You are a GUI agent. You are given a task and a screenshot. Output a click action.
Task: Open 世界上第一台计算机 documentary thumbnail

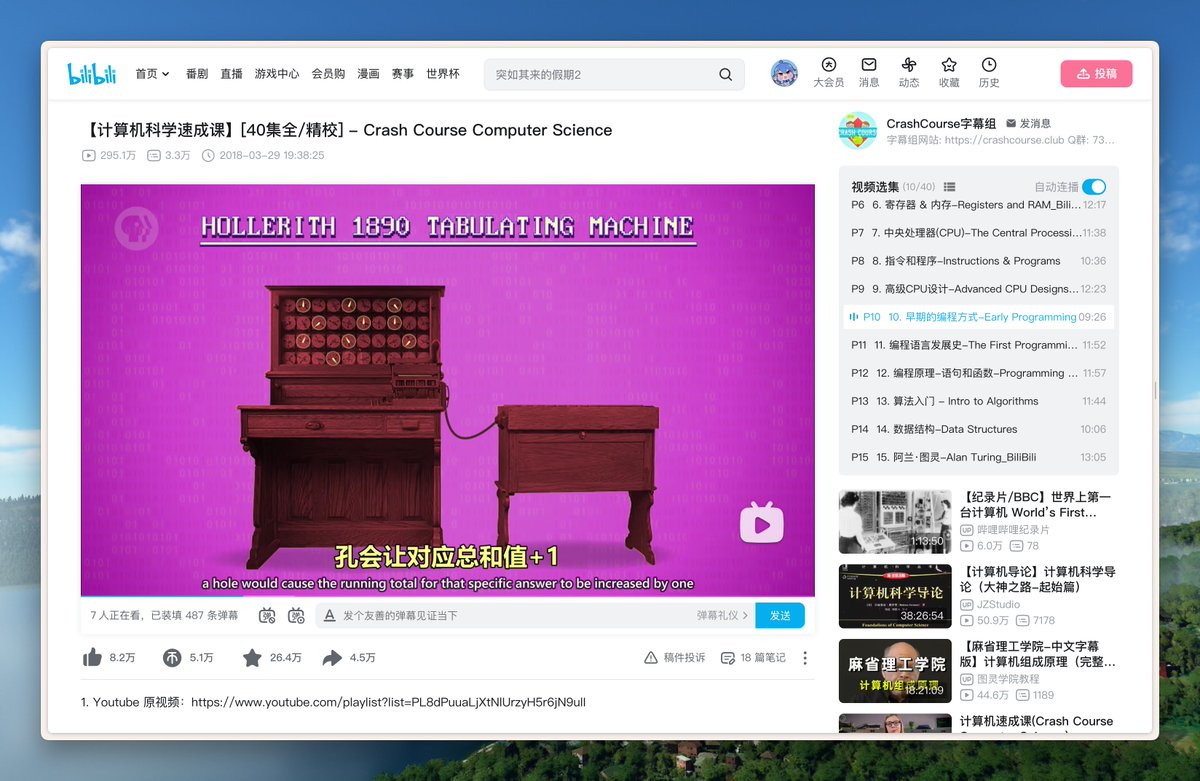[894, 521]
